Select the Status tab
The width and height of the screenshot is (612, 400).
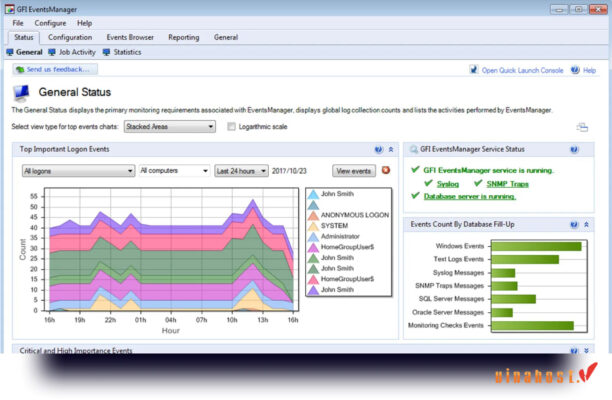pyautogui.click(x=23, y=37)
